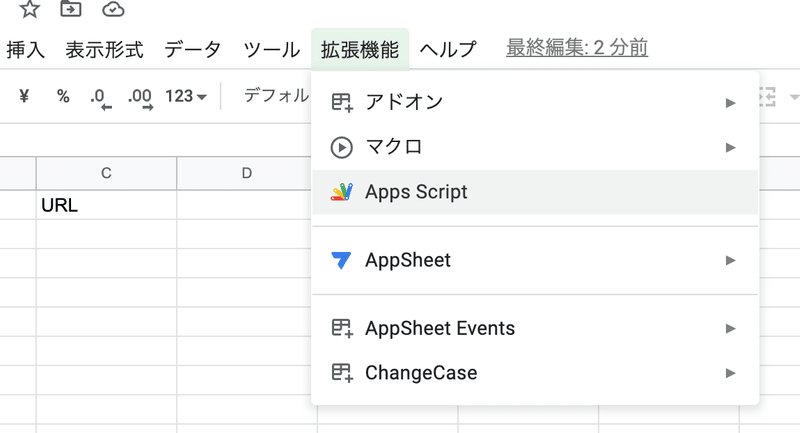This screenshot has height=433, width=800.
Task: Select the cell containing URL
Action: (106, 205)
